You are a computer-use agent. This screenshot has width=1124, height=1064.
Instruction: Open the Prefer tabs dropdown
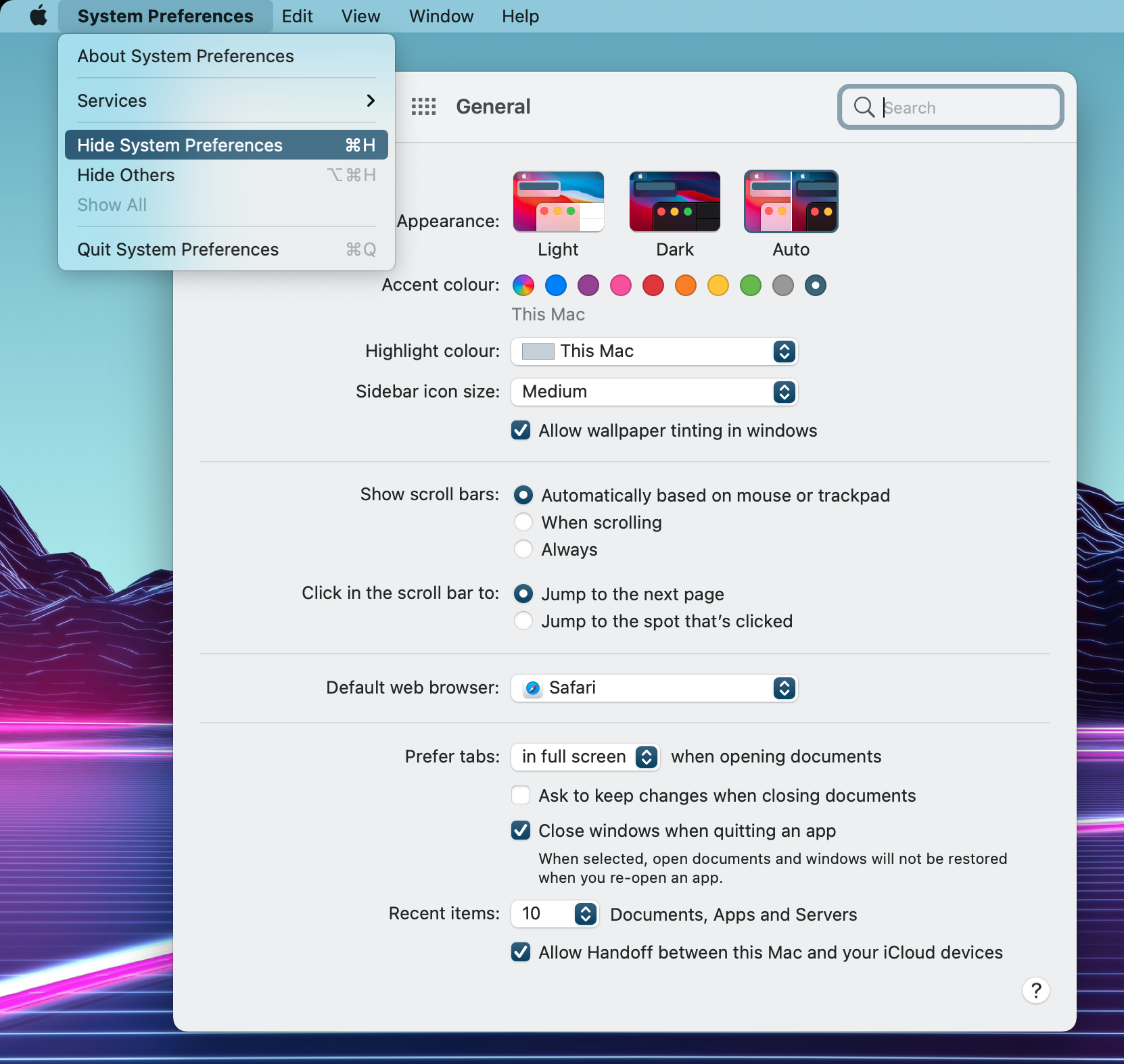point(586,757)
